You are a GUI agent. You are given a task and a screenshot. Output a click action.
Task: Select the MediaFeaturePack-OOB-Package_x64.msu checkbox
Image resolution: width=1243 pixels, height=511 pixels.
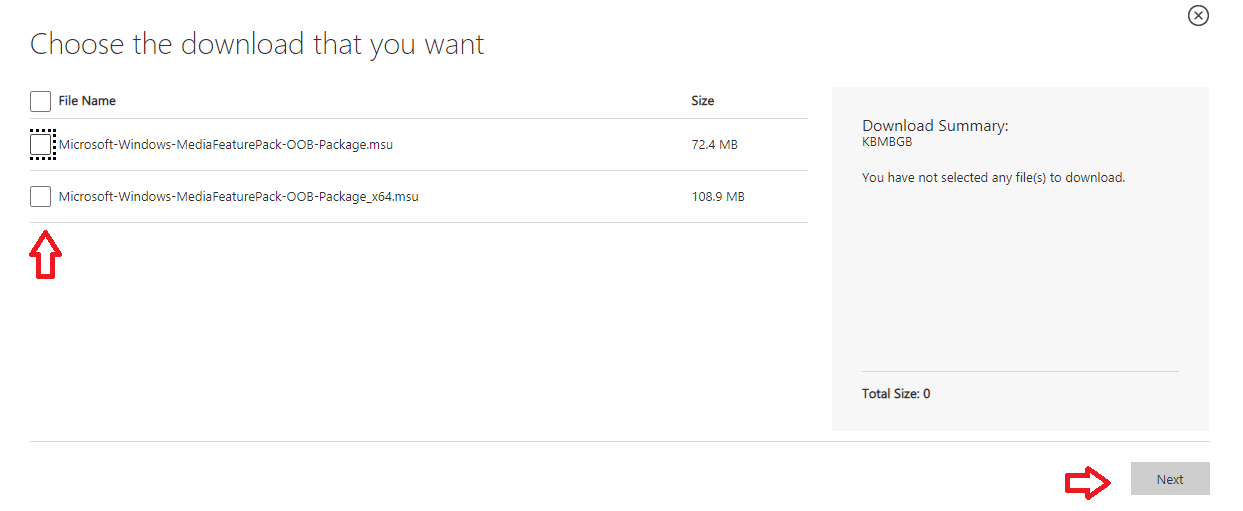pyautogui.click(x=40, y=197)
